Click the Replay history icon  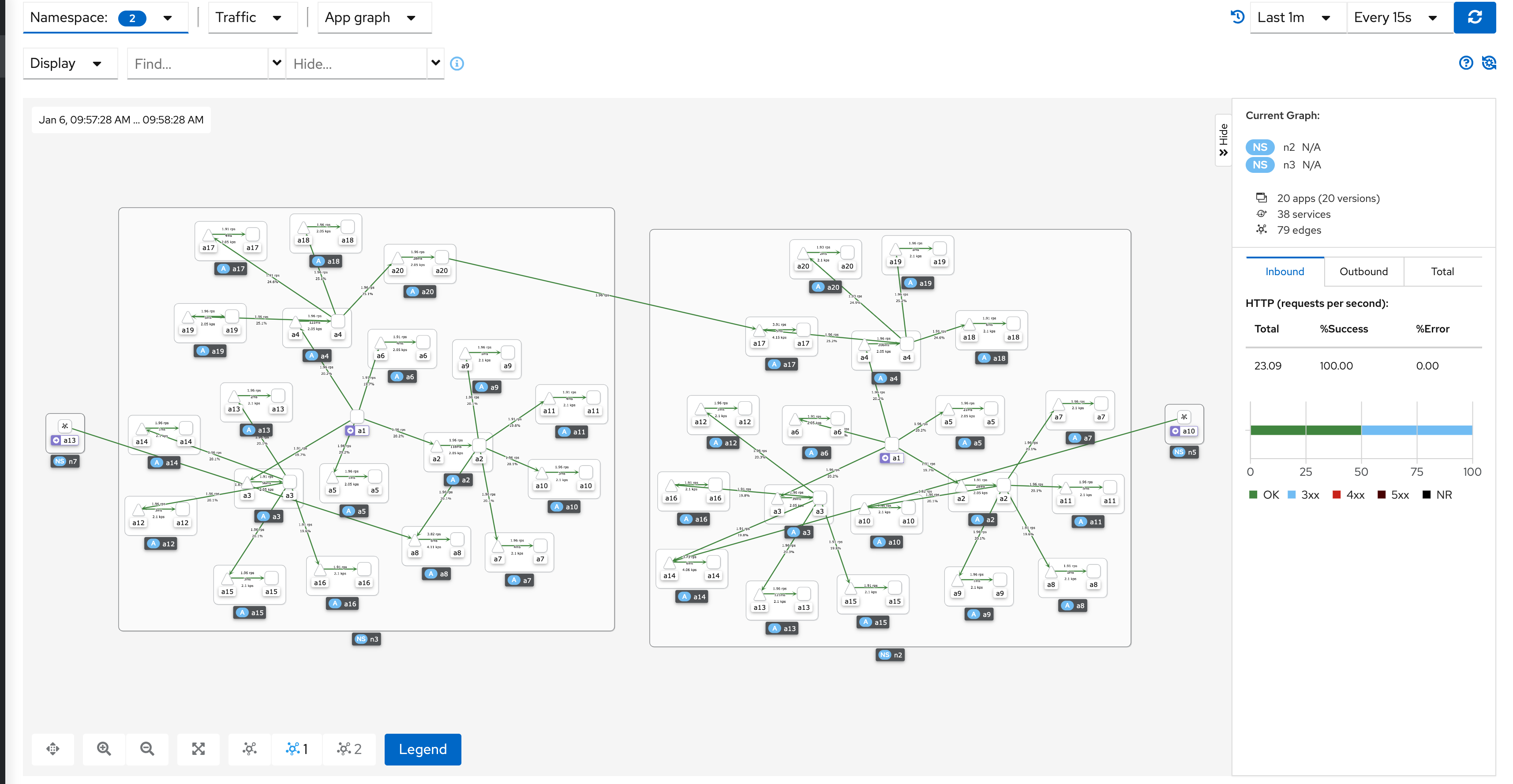pyautogui.click(x=1237, y=17)
